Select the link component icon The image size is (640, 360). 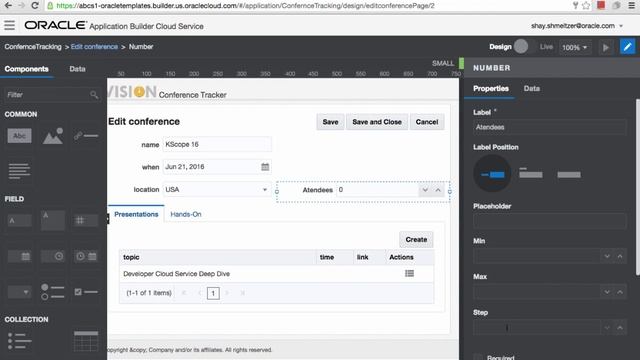[x=86, y=136]
